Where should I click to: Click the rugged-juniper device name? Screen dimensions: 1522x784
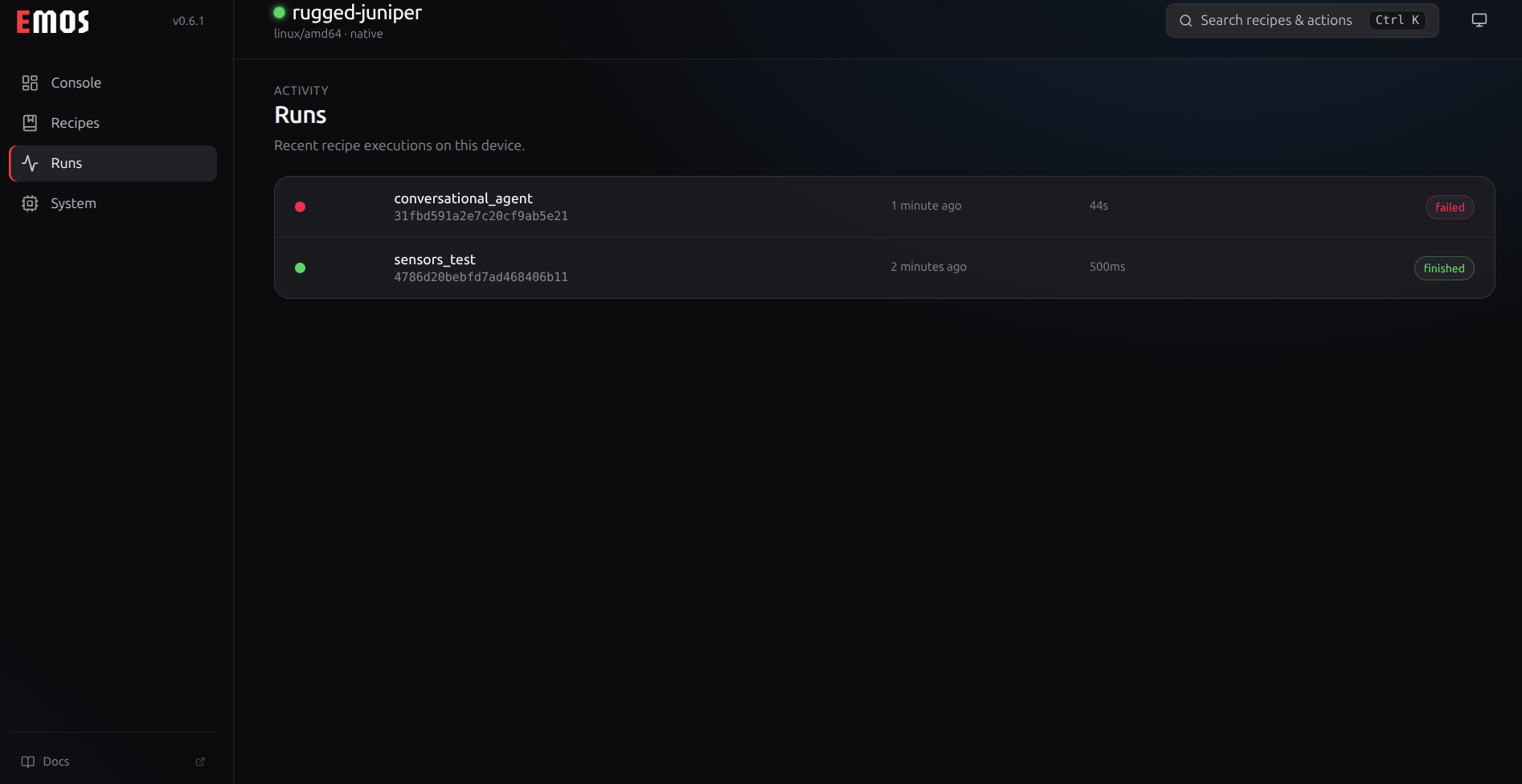click(x=357, y=13)
